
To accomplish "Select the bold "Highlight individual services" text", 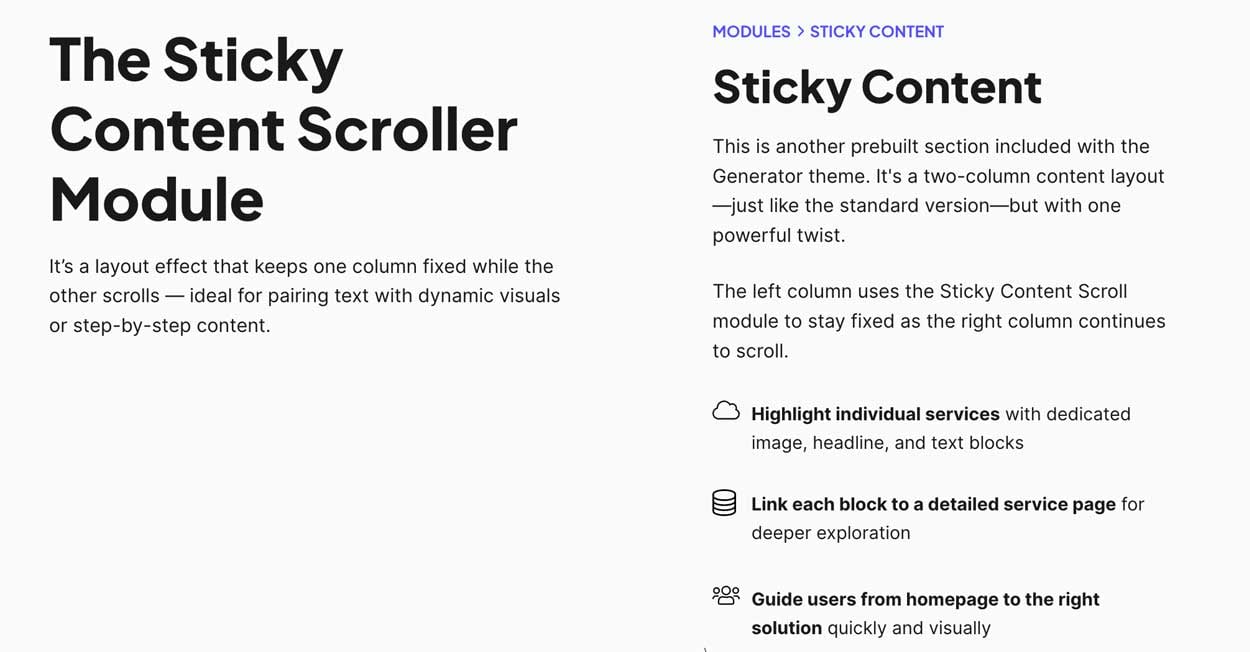I will (875, 414).
